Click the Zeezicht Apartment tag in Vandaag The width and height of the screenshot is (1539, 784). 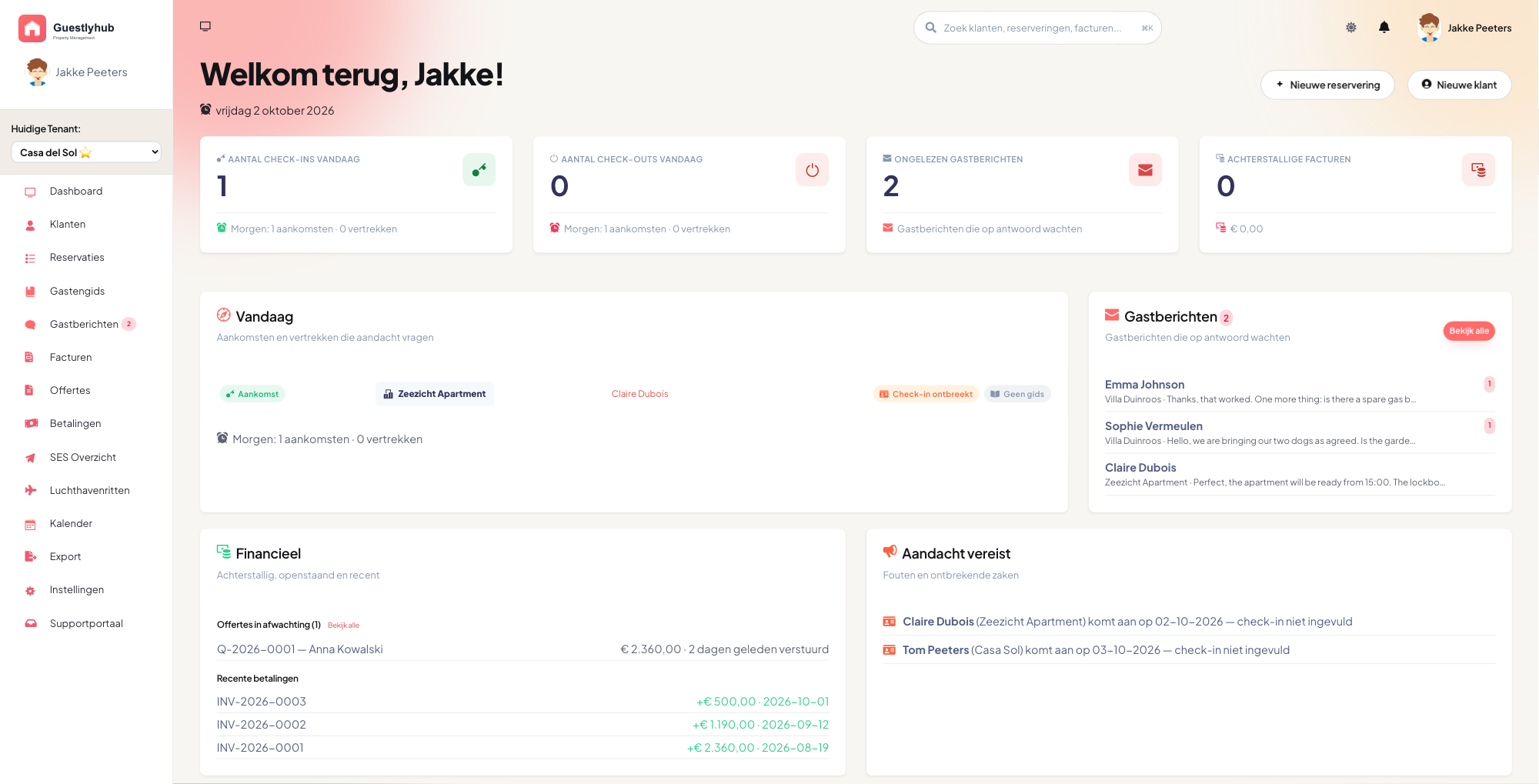pyautogui.click(x=435, y=394)
